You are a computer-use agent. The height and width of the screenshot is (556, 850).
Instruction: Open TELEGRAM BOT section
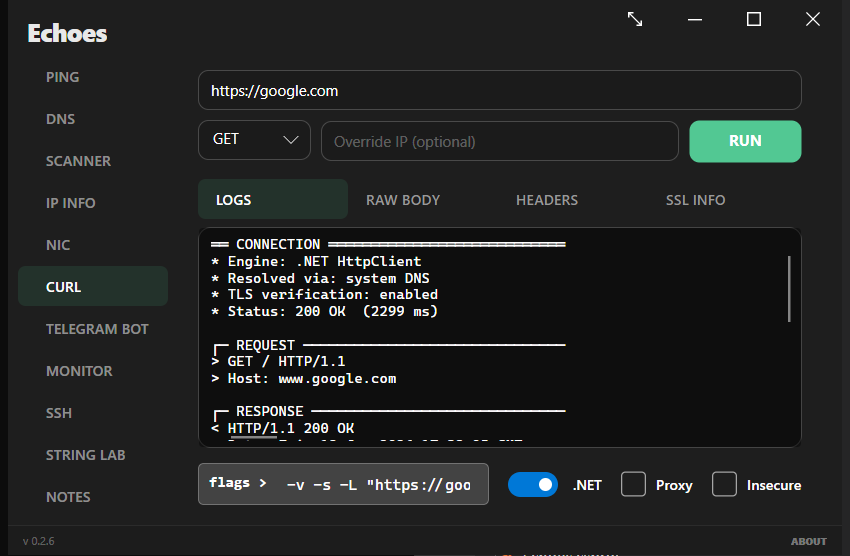coord(97,329)
